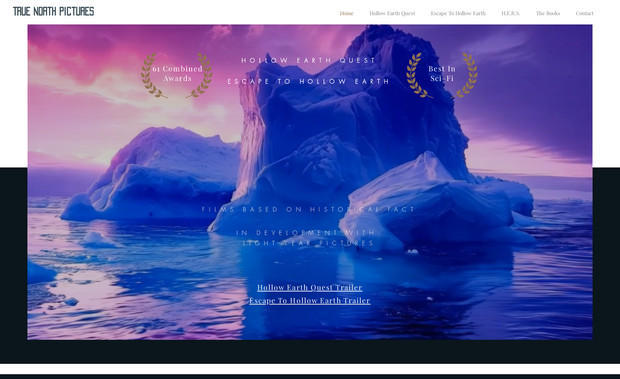Screen dimensions: 620x379
Task: Click the IN DEVELOPMENT WITH text line
Action: pyautogui.click(x=306, y=232)
